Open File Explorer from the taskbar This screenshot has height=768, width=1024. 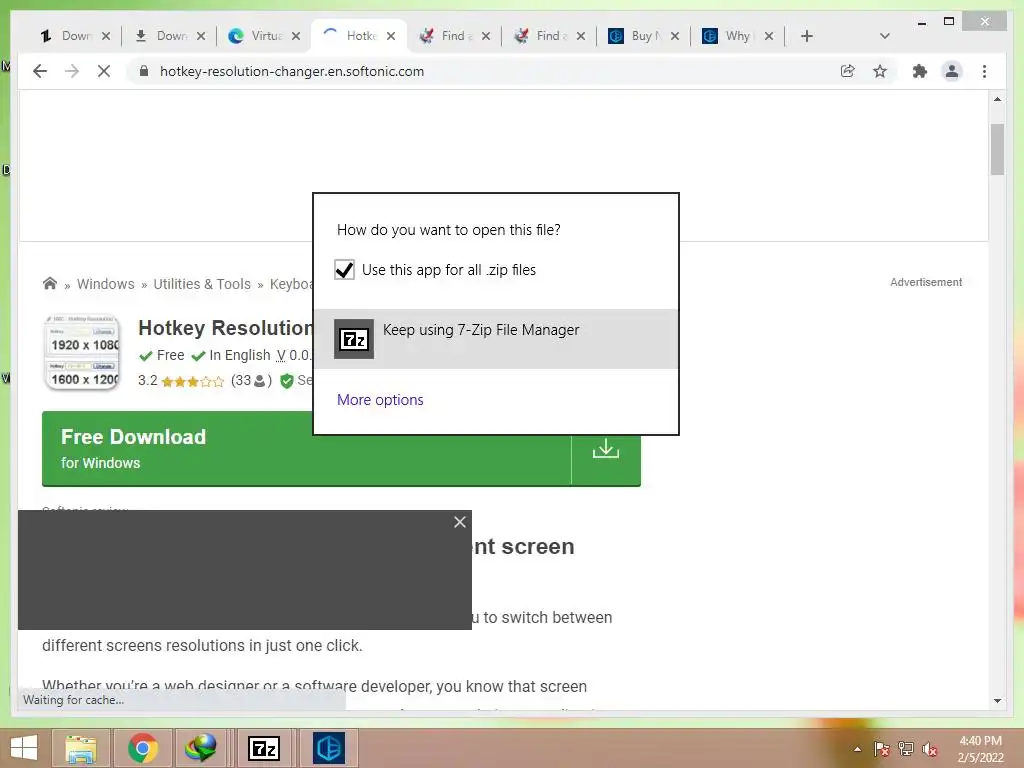80,748
